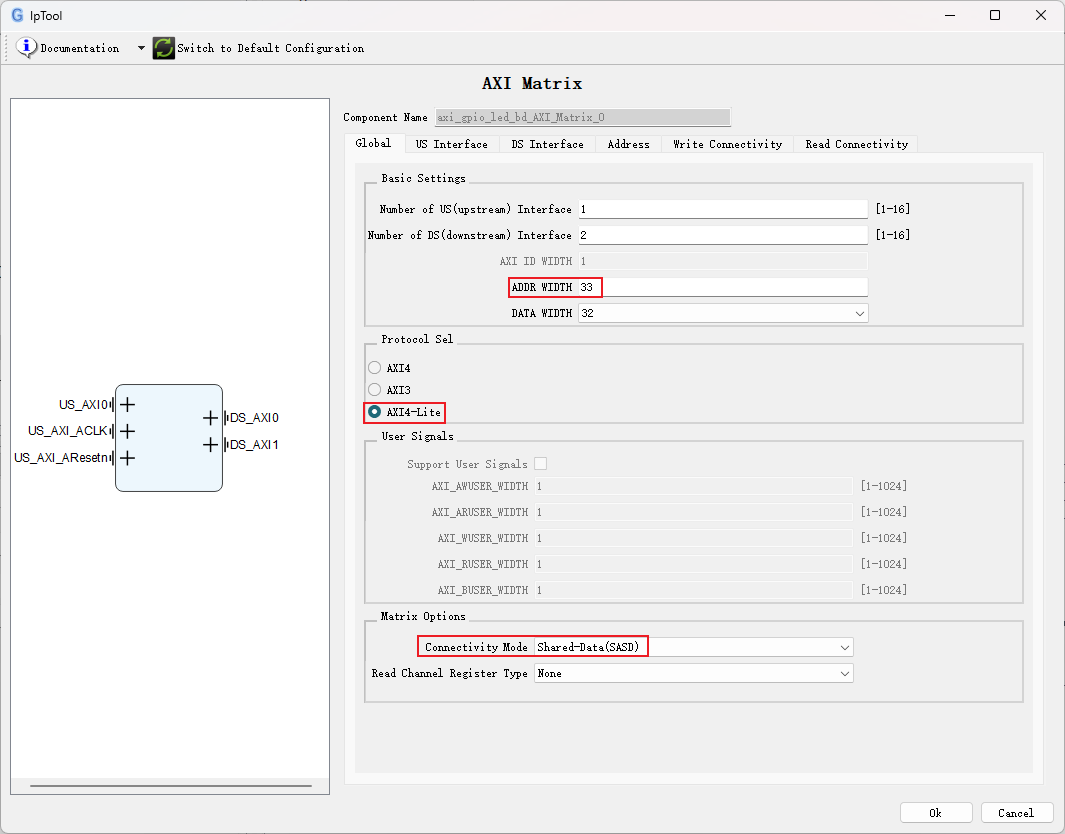Viewport: 1065px width, 834px height.
Task: Open the Connectivity Mode dropdown
Action: pyautogui.click(x=693, y=647)
